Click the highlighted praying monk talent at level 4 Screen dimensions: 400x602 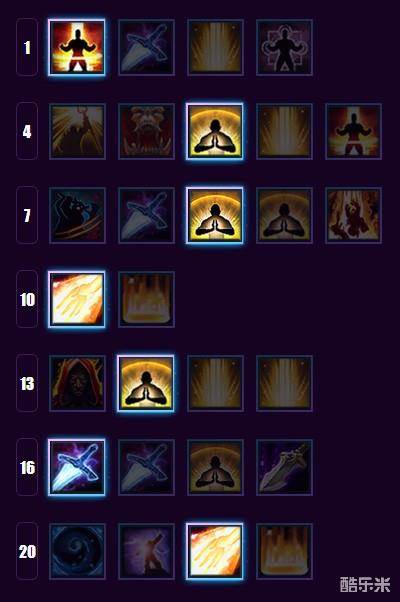215,131
